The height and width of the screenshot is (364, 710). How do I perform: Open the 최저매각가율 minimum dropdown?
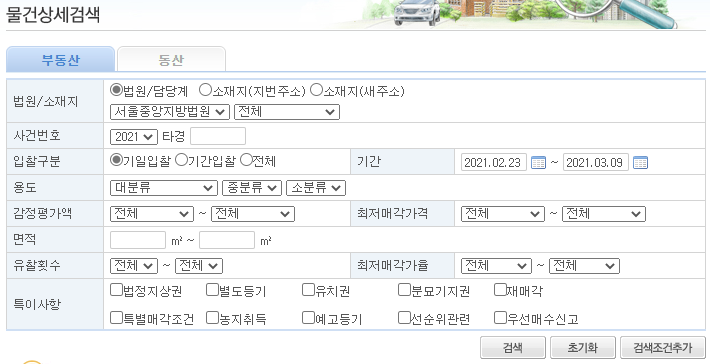point(496,266)
